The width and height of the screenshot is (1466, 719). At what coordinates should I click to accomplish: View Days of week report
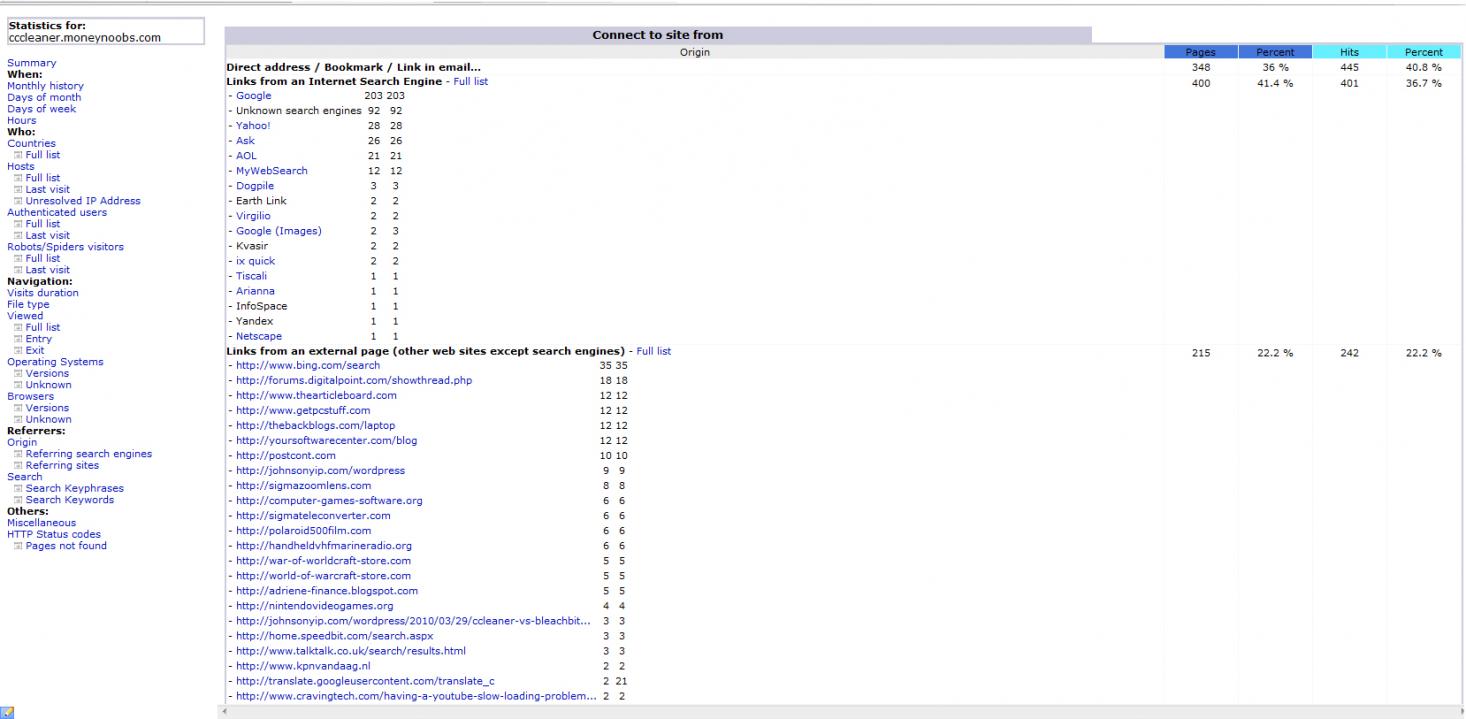41,109
